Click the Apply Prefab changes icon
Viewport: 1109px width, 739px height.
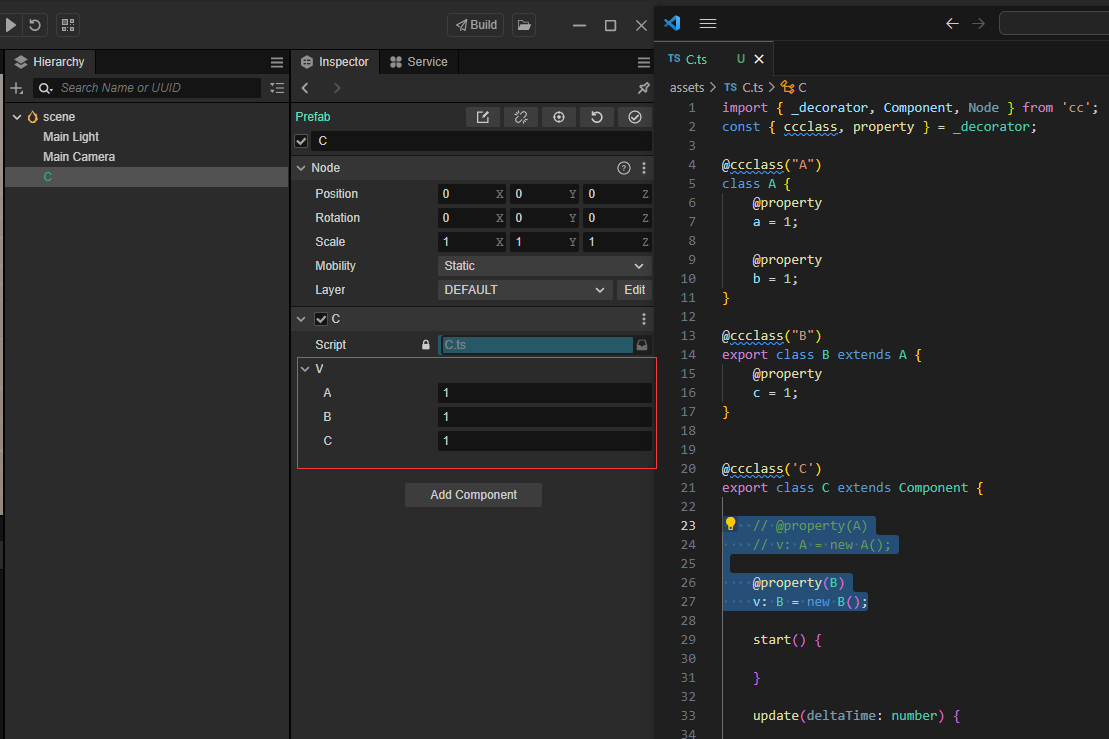pos(634,117)
